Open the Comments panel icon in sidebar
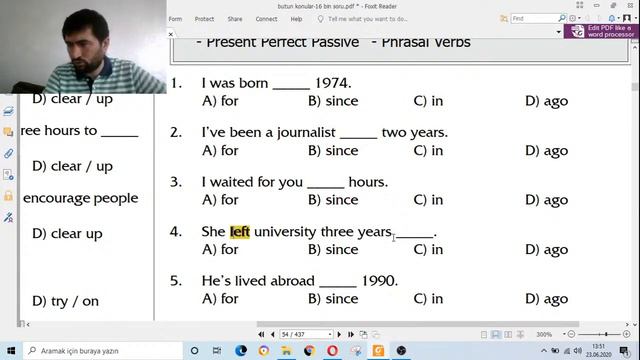 (x=8, y=132)
